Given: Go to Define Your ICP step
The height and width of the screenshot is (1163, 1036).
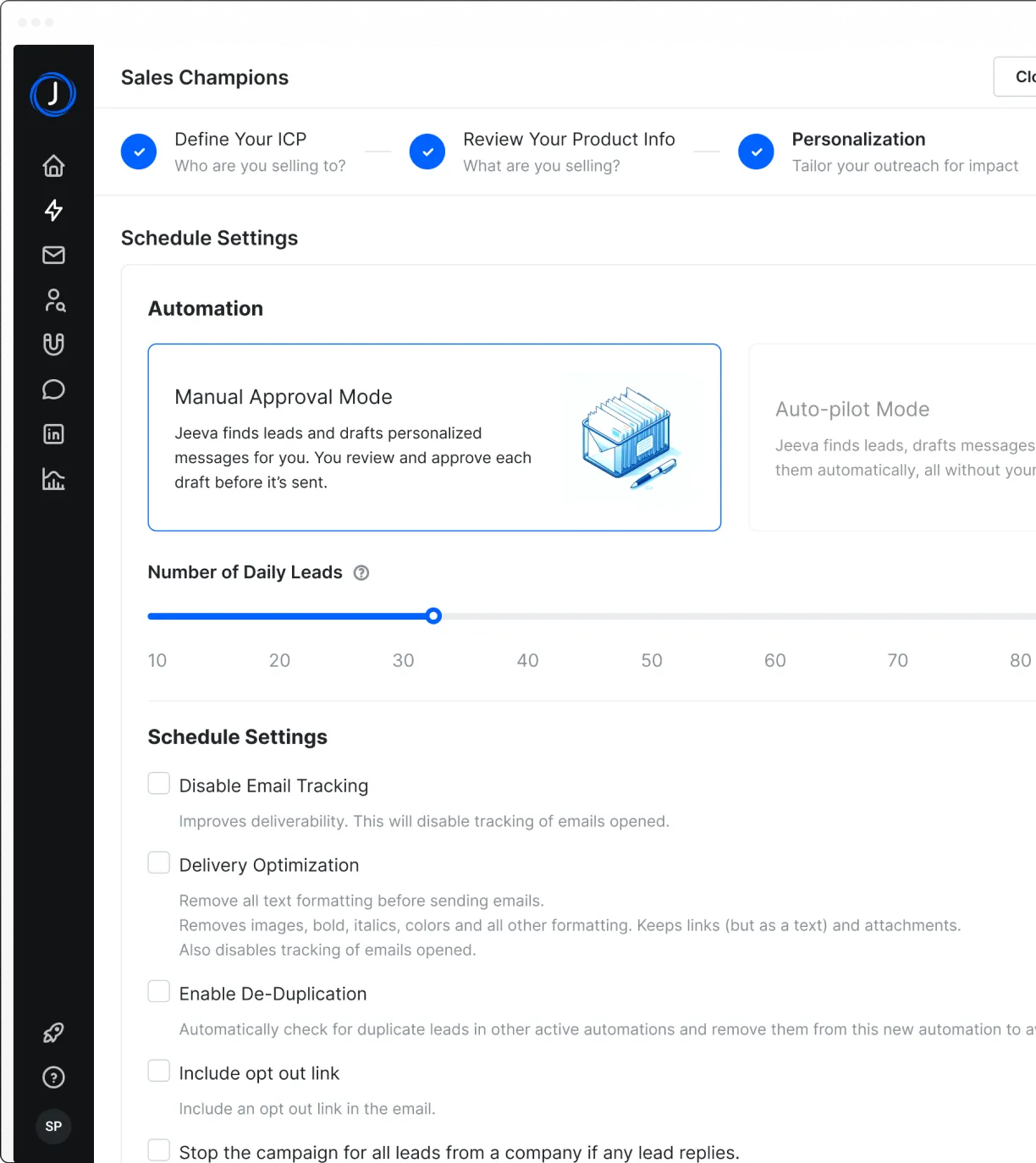Looking at the screenshot, I should pos(240,152).
